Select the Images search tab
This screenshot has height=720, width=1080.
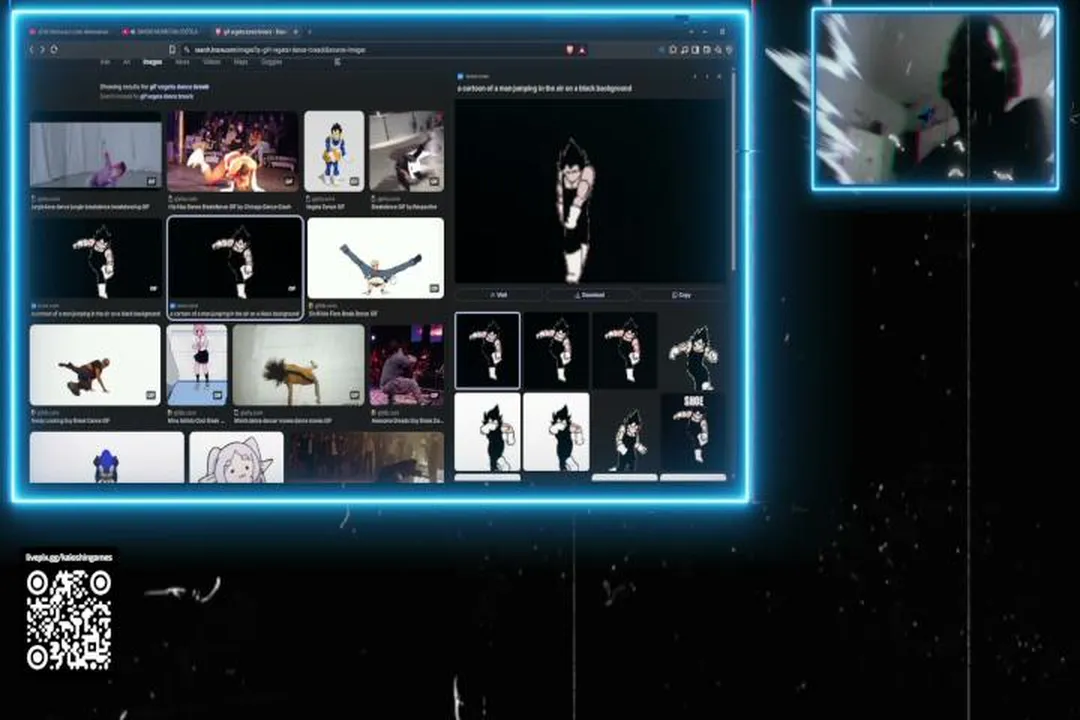click(152, 62)
